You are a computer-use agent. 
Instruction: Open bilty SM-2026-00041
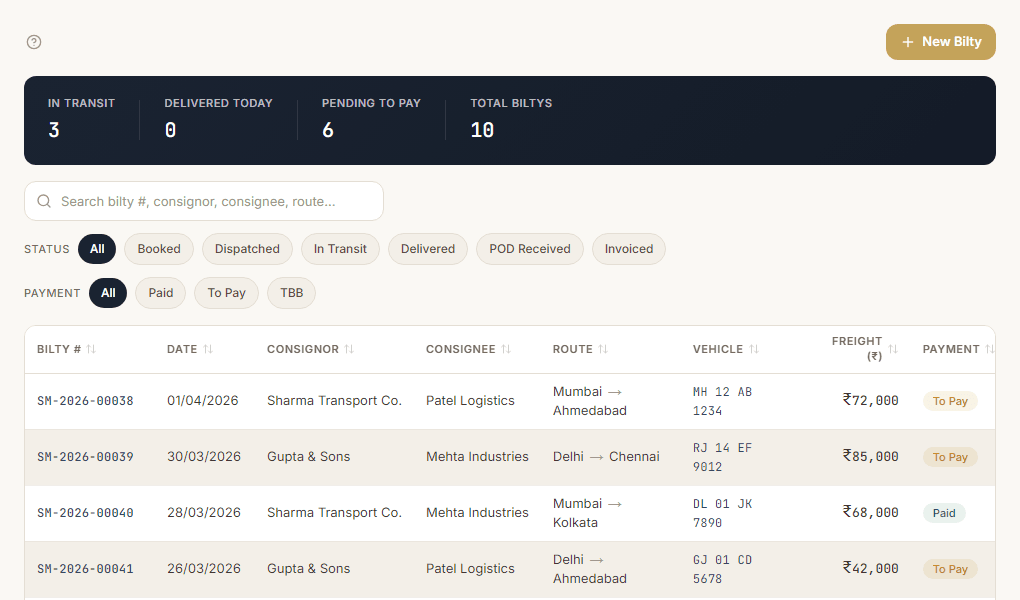tap(85, 569)
